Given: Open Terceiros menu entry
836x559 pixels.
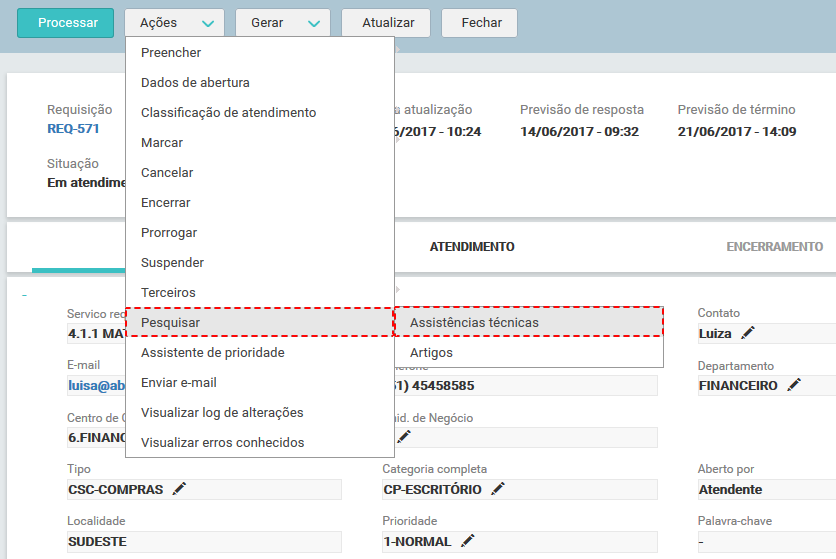Looking at the screenshot, I should pyautogui.click(x=260, y=292).
